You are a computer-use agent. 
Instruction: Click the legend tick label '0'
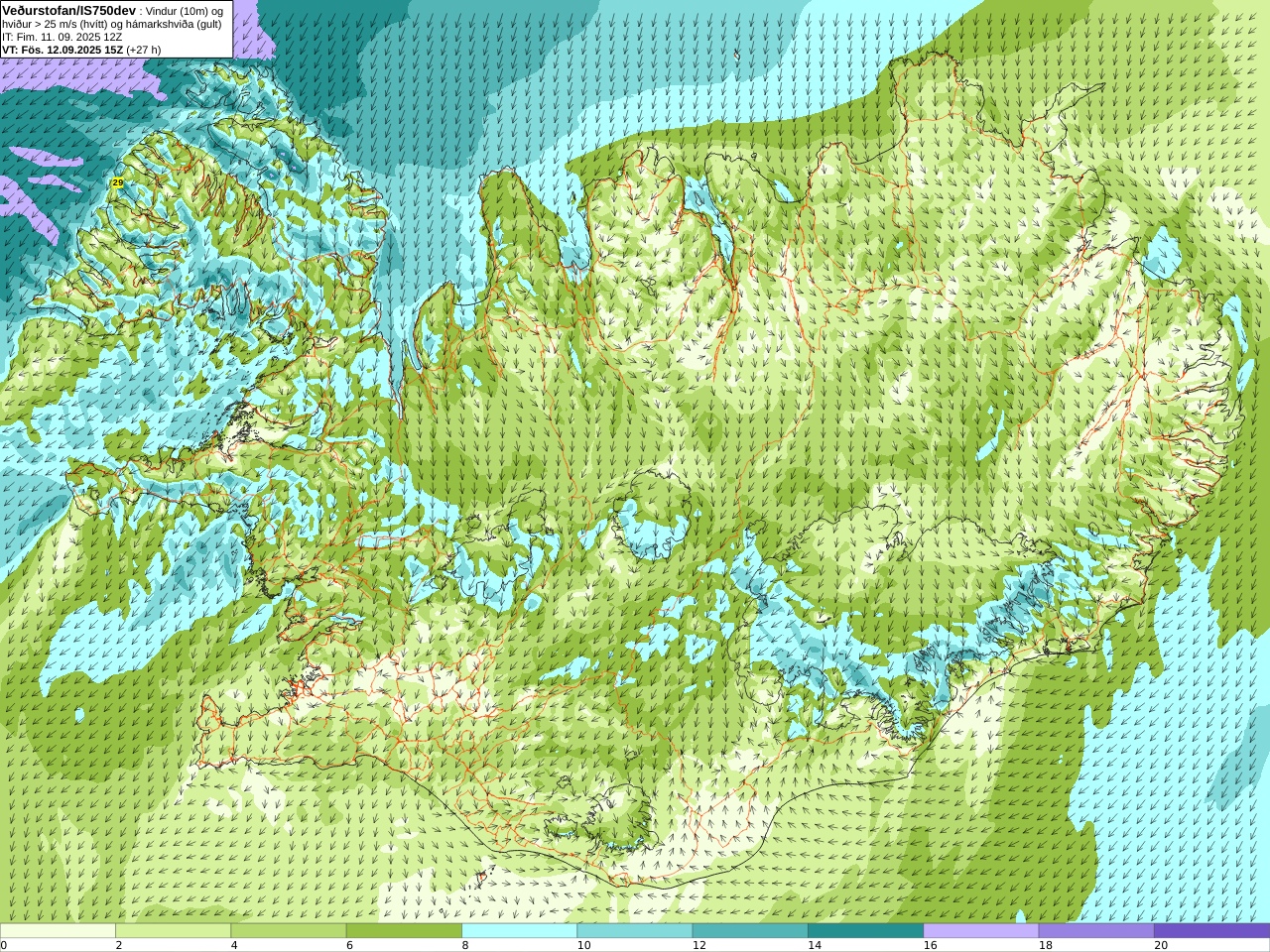(3, 945)
